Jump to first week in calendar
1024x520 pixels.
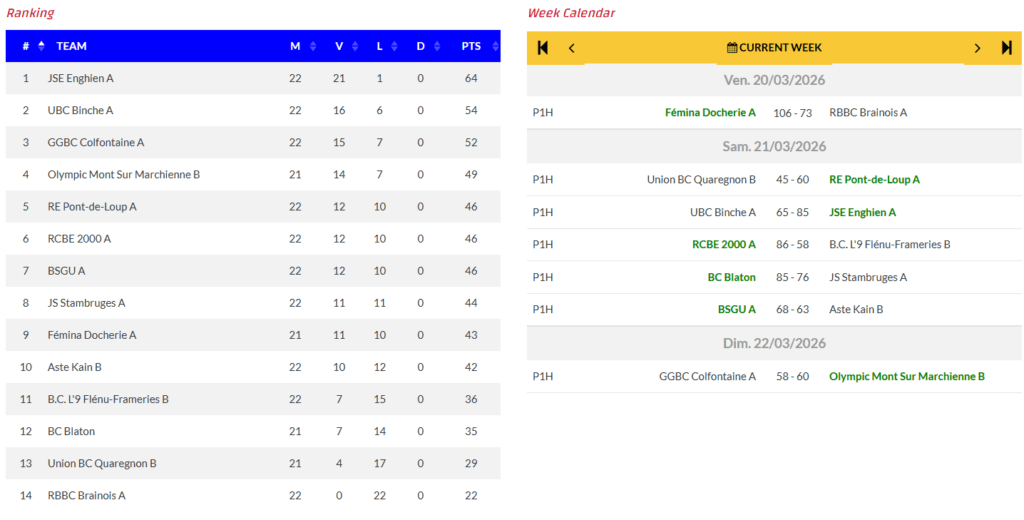click(543, 48)
